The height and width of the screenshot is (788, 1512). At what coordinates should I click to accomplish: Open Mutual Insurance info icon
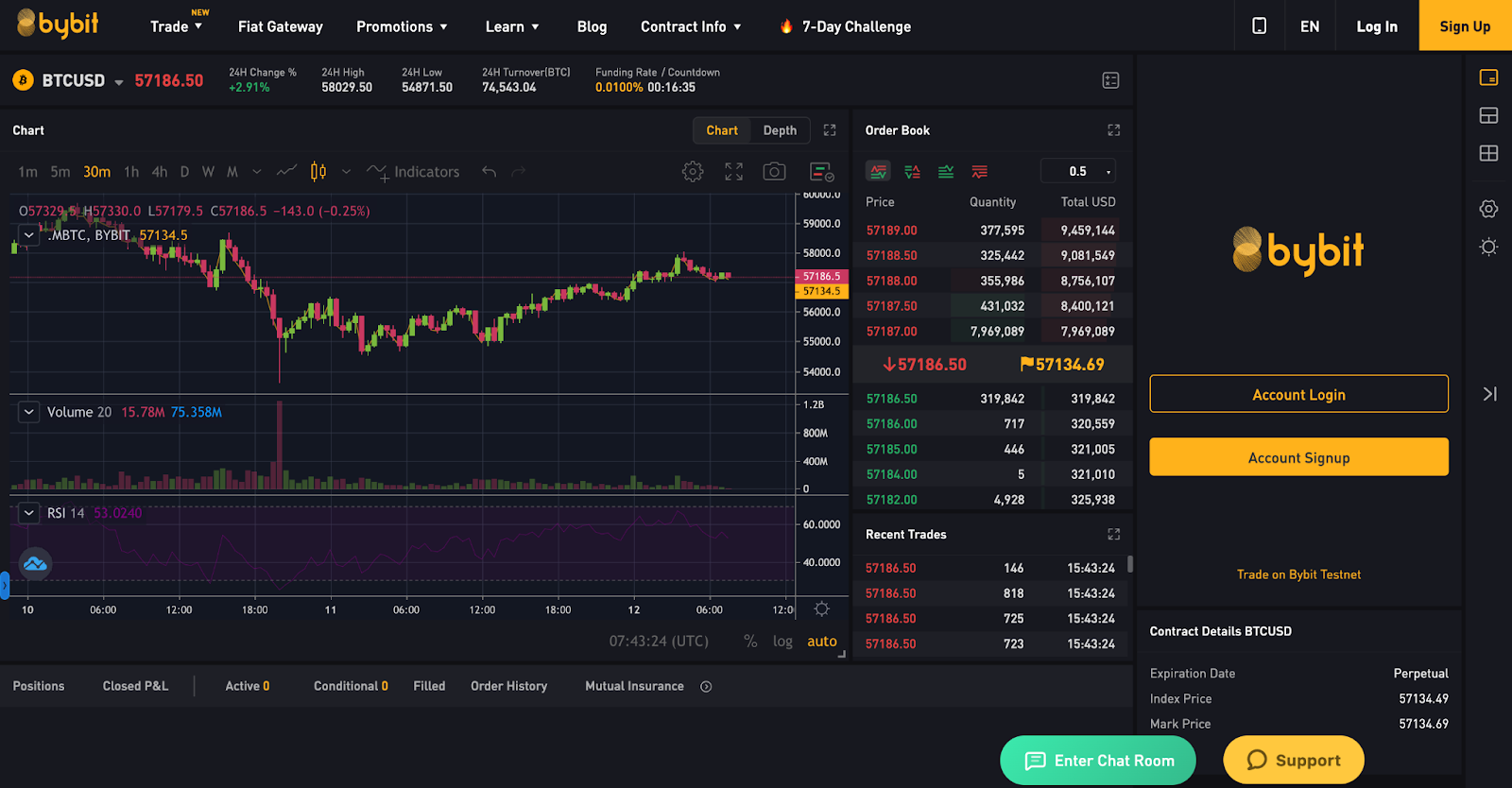pyautogui.click(x=706, y=687)
